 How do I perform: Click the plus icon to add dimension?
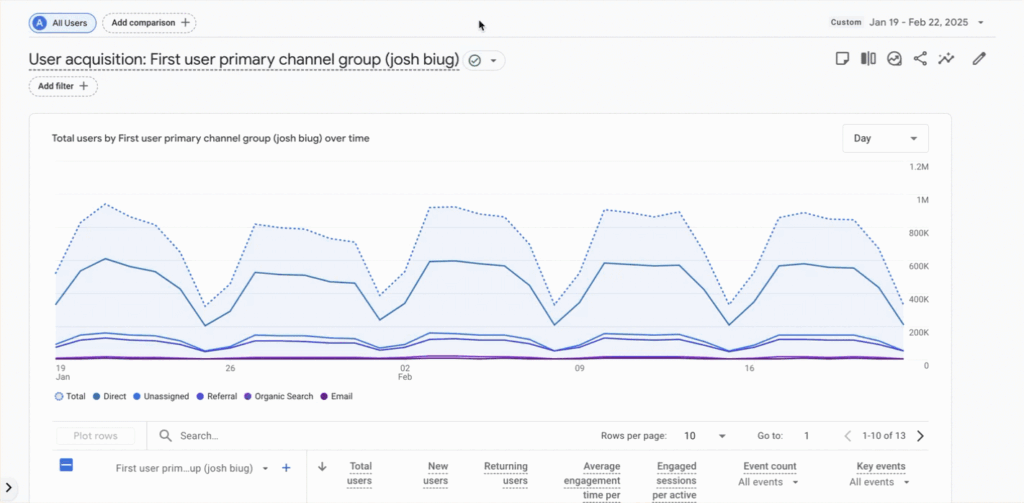[x=286, y=467]
